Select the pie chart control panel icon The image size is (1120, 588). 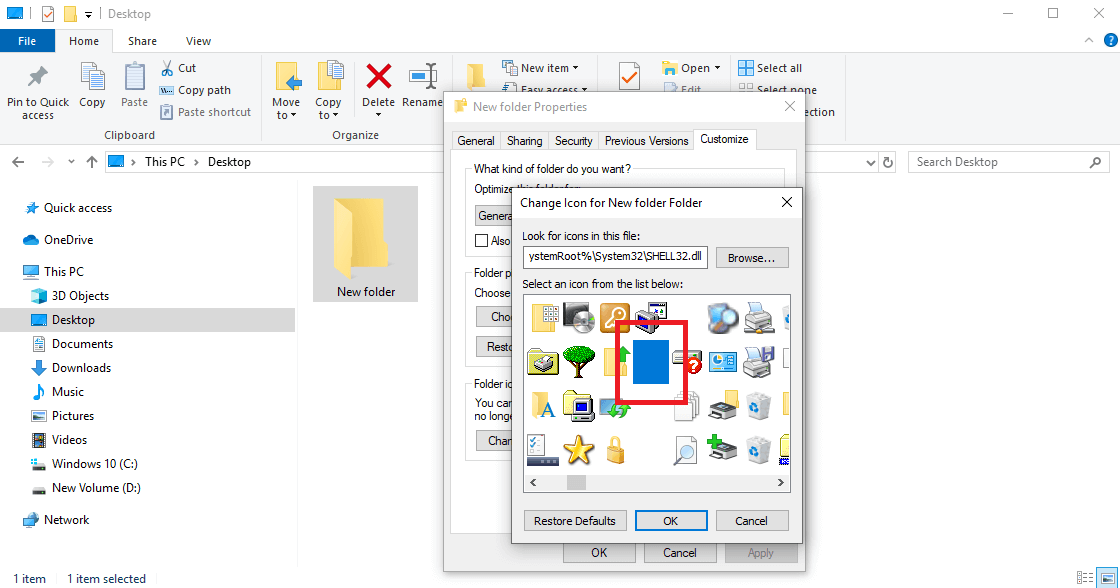(722, 362)
